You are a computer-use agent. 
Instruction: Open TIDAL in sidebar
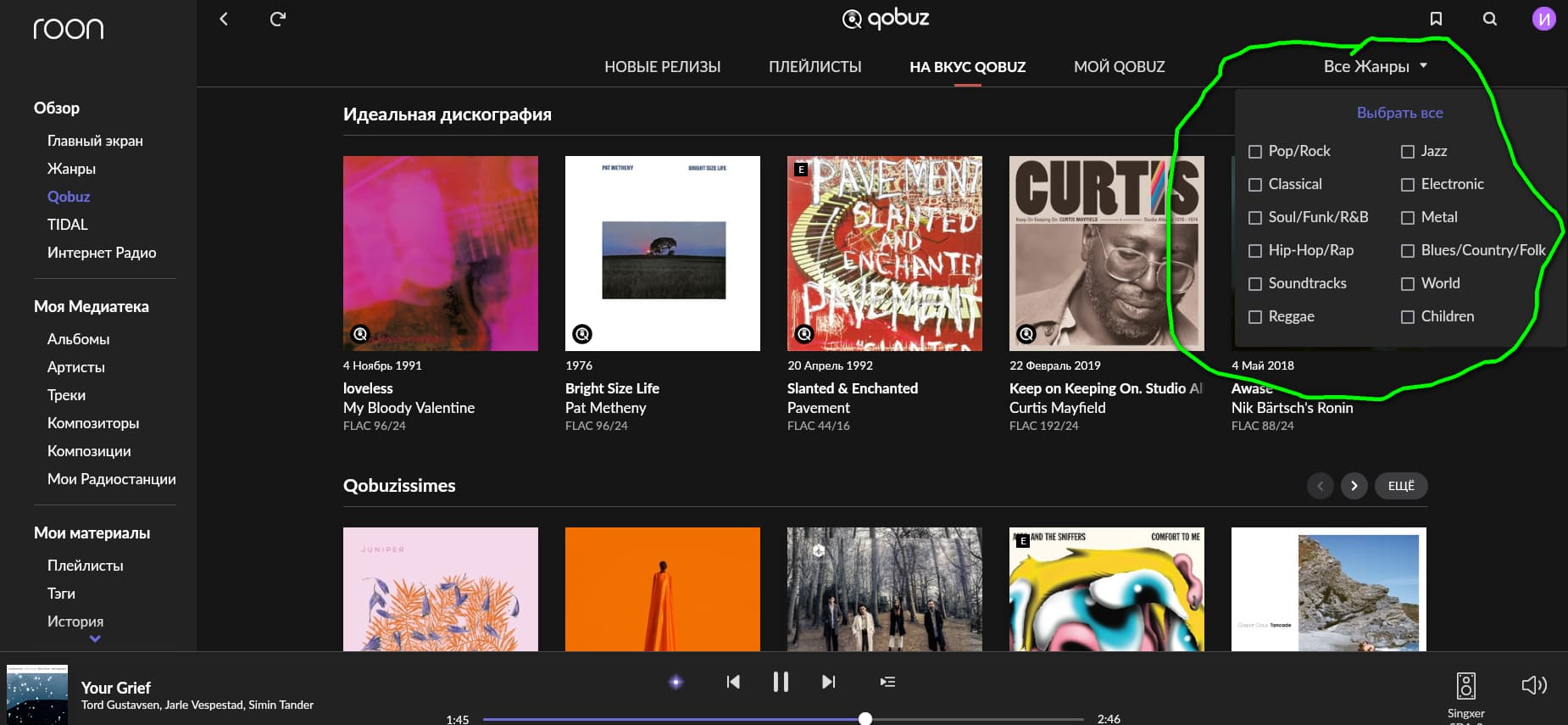coord(68,225)
